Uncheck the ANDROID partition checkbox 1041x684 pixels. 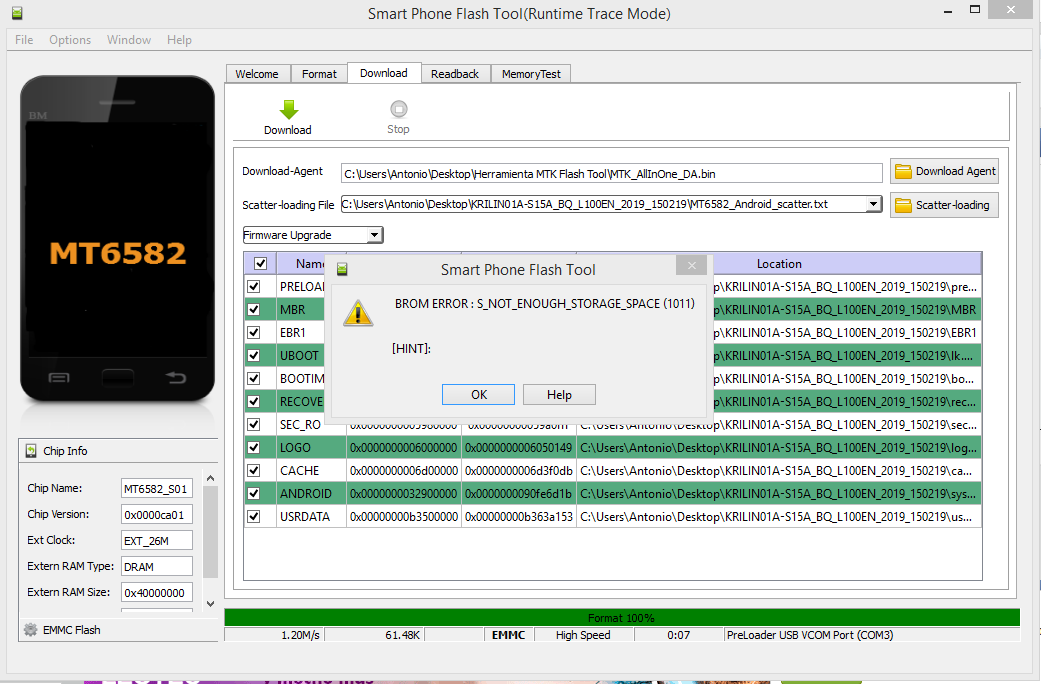(254, 493)
